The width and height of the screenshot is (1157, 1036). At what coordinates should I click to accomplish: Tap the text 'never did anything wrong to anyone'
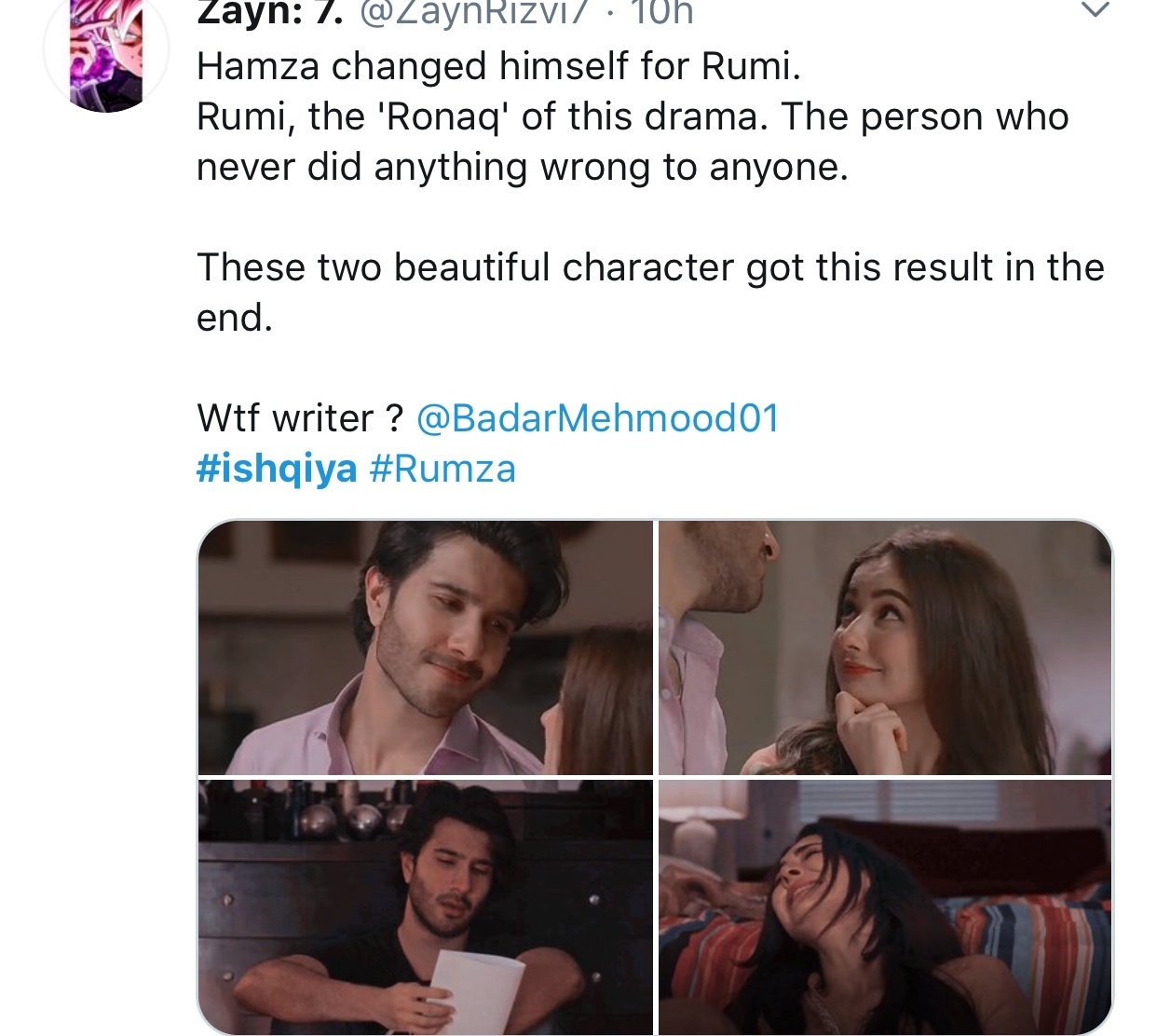[522, 168]
